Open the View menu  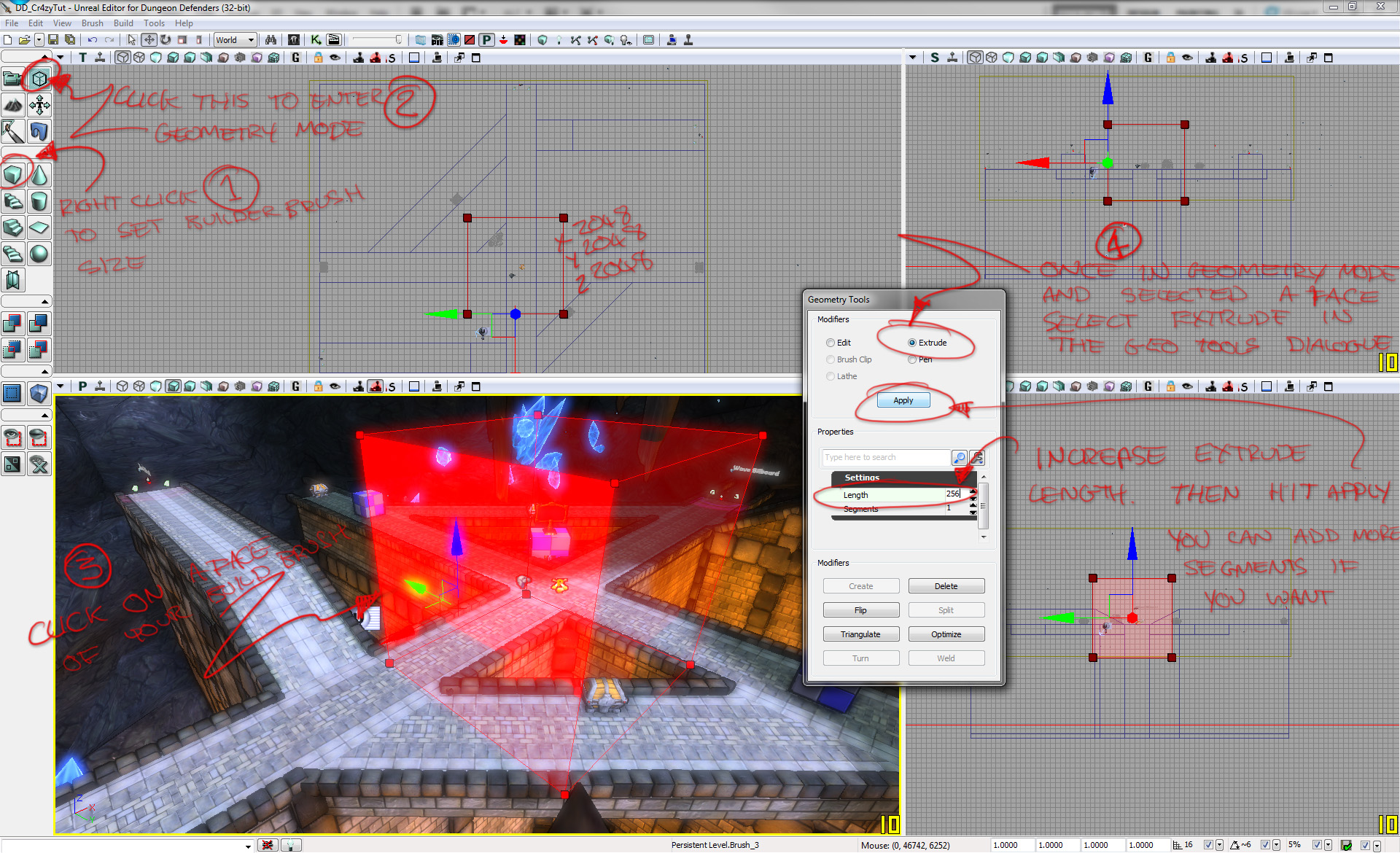(x=62, y=23)
